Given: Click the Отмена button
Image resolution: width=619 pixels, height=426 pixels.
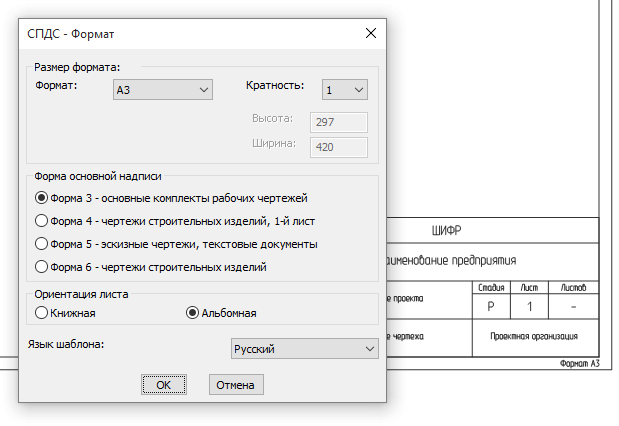Looking at the screenshot, I should coord(236,385).
